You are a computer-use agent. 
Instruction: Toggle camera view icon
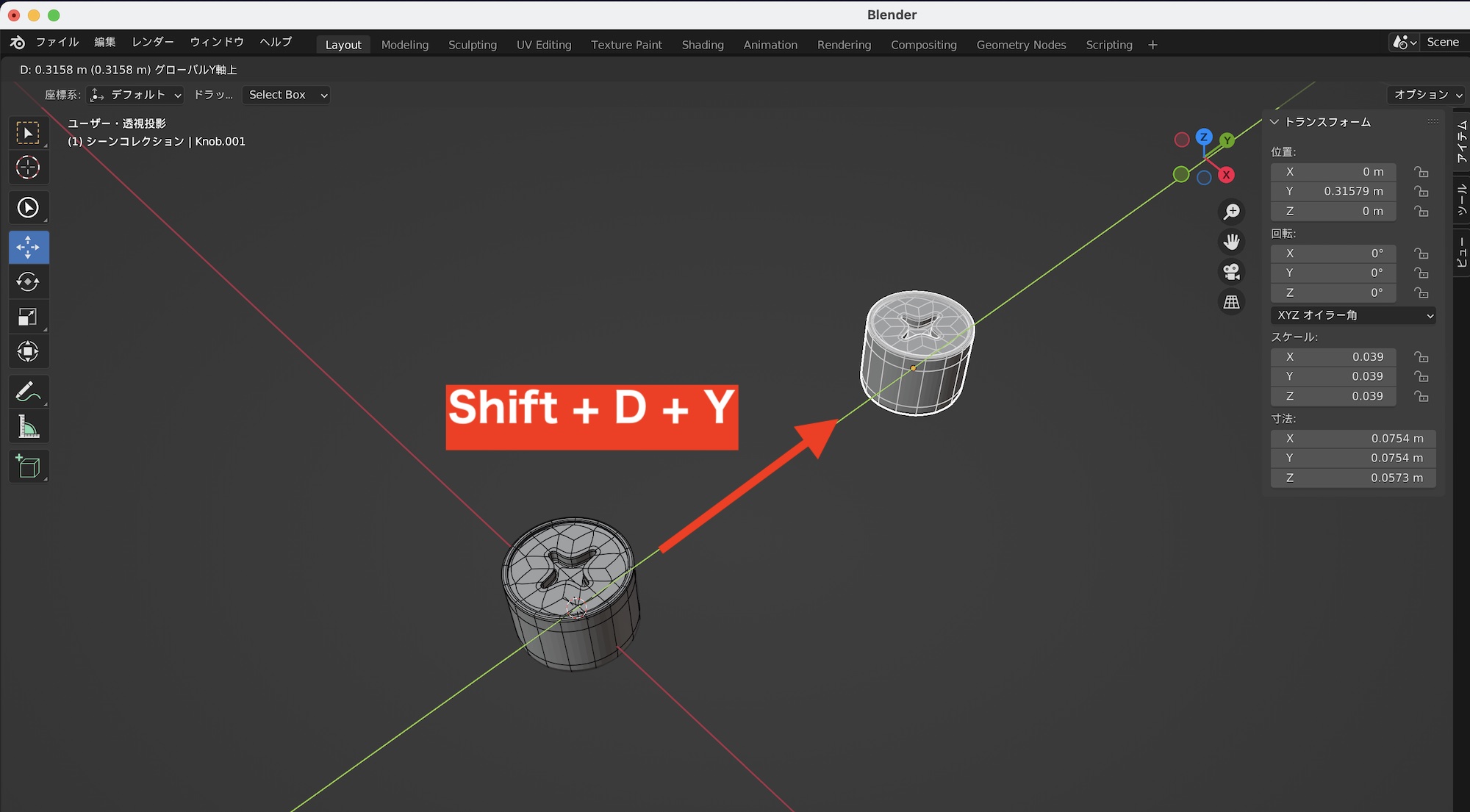coord(1232,272)
